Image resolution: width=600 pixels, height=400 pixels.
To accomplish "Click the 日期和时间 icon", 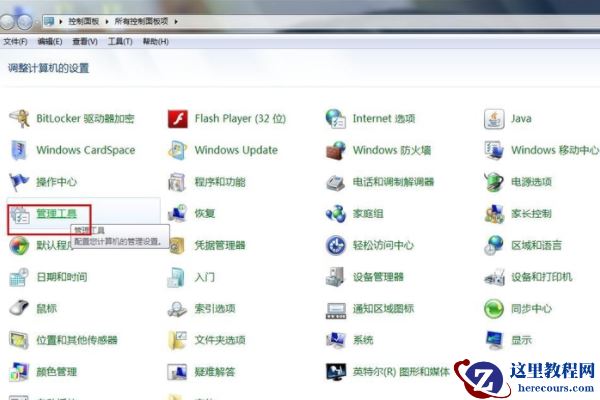I will coord(19,277).
